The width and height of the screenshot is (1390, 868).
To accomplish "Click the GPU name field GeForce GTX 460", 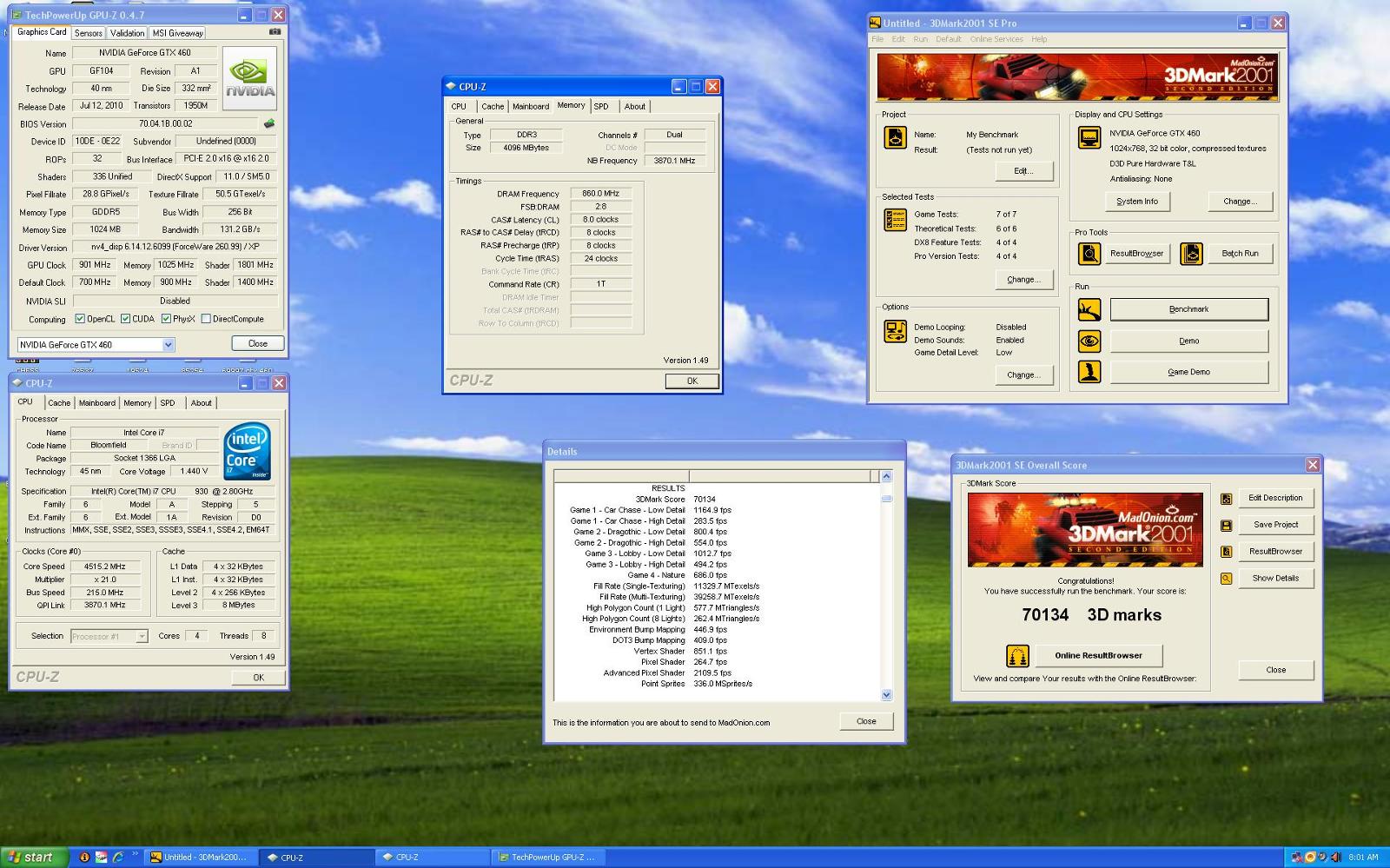I will 144,53.
